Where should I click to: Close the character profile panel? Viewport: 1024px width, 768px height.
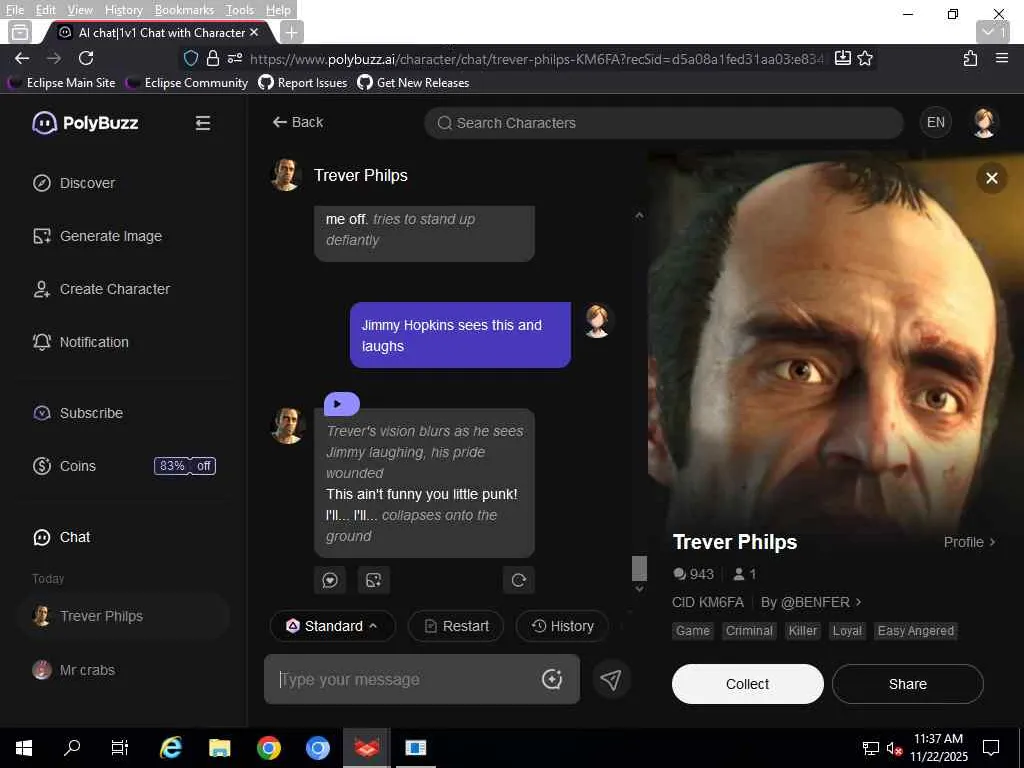(991, 178)
